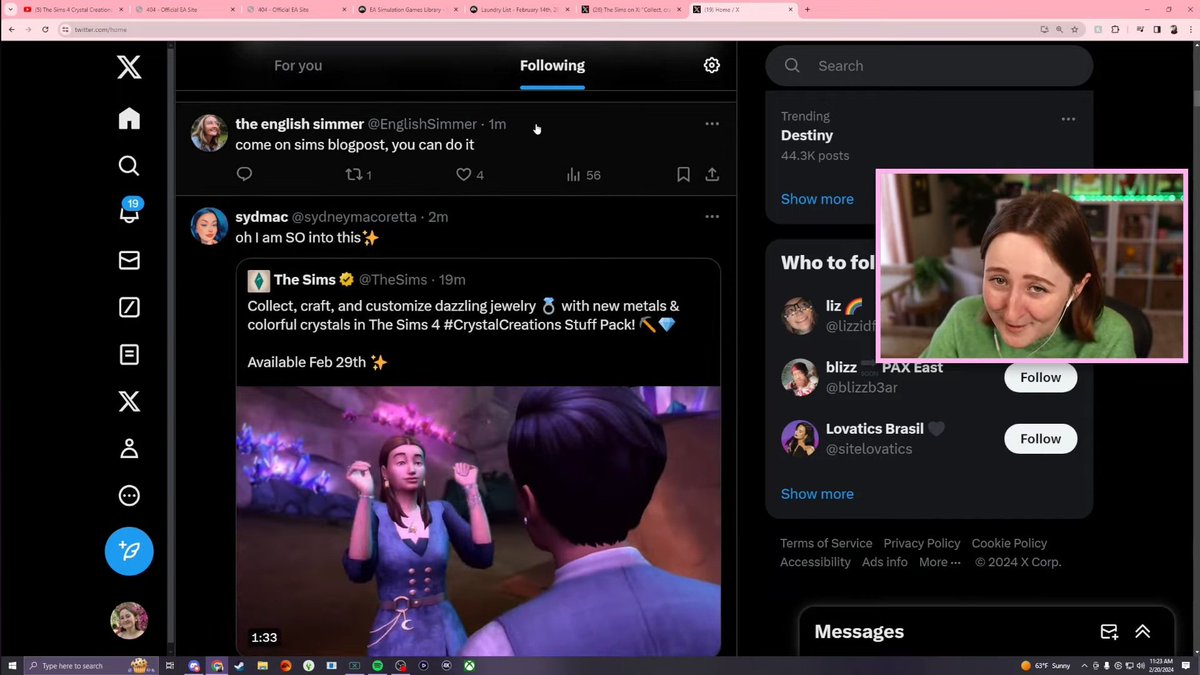Open sydmac's profile avatar
The width and height of the screenshot is (1200, 675).
point(209,226)
